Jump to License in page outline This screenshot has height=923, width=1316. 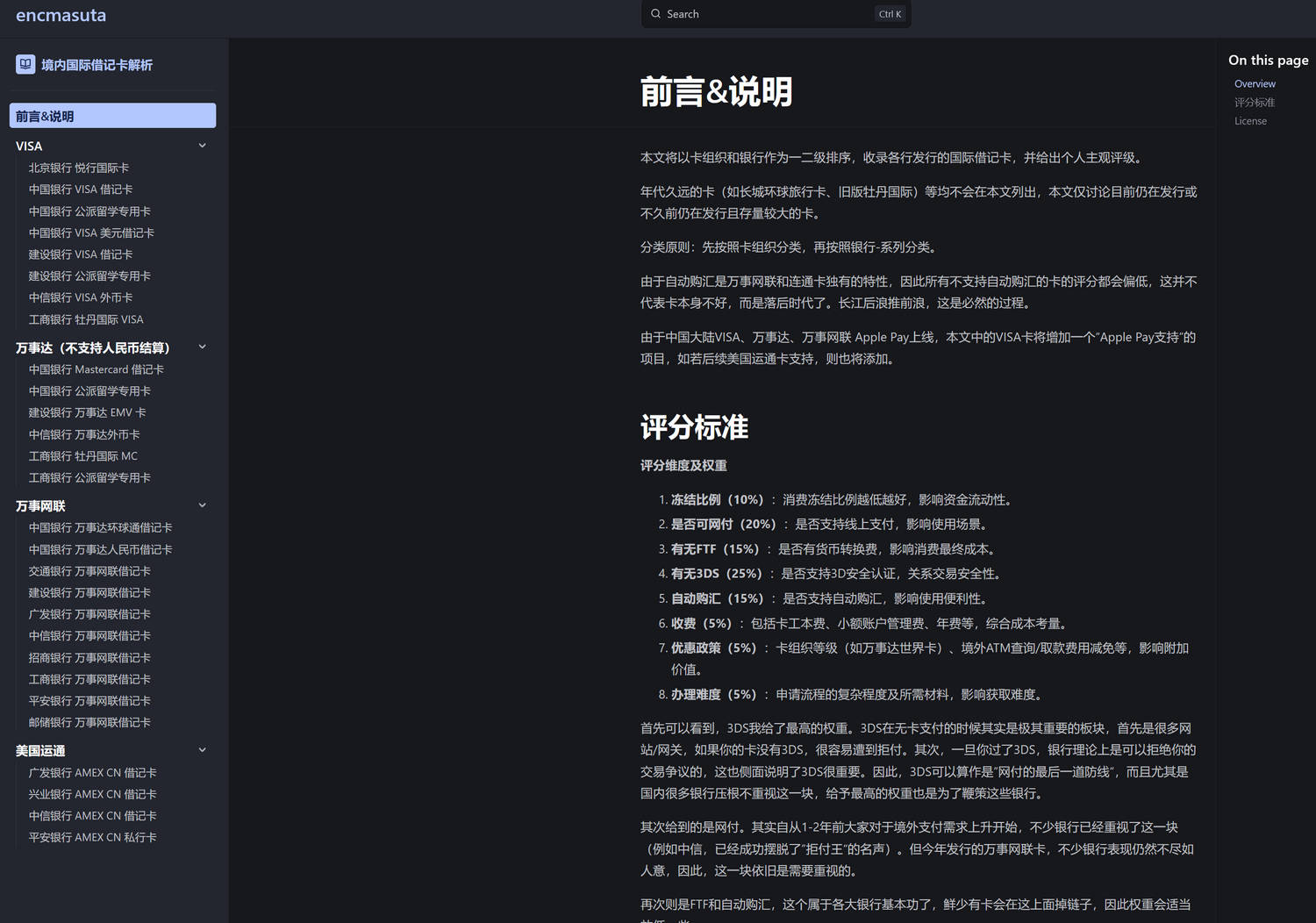point(1250,121)
